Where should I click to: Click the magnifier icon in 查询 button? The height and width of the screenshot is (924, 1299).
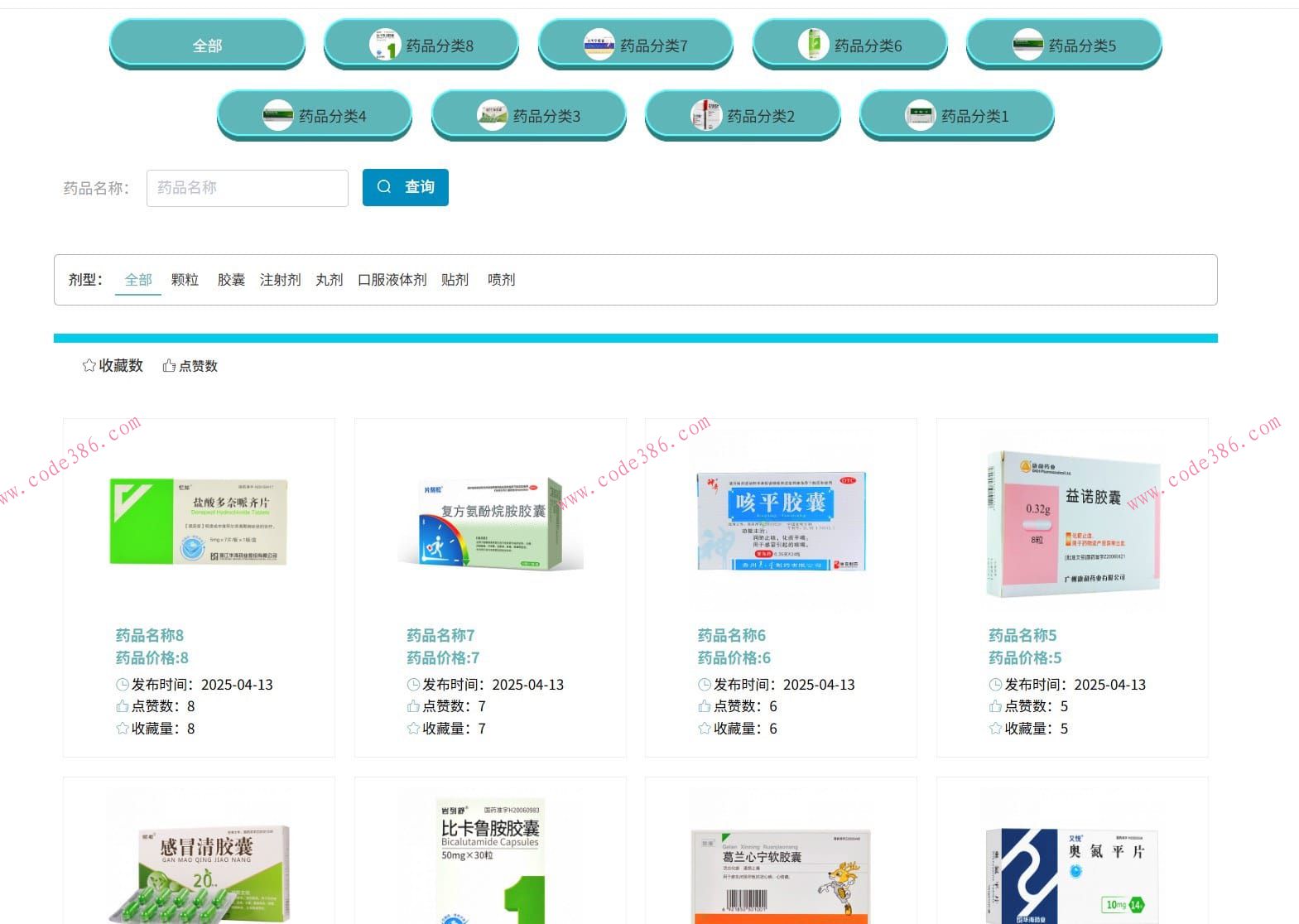click(x=384, y=187)
